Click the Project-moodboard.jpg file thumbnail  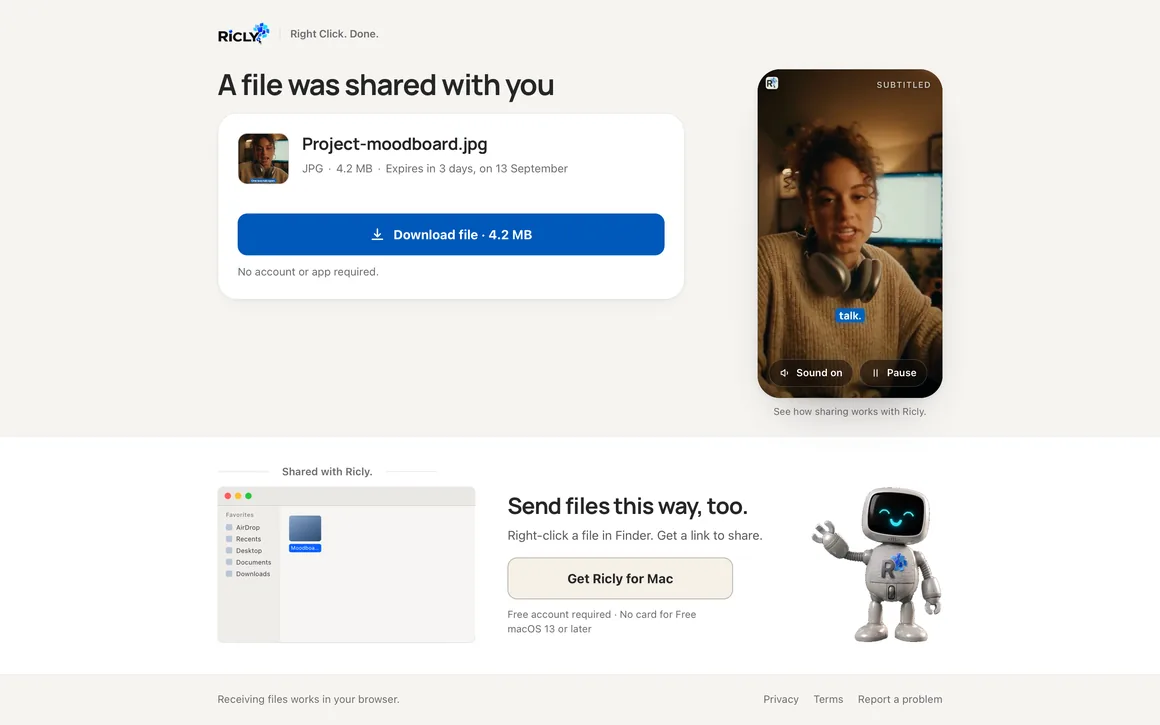pyautogui.click(x=263, y=158)
